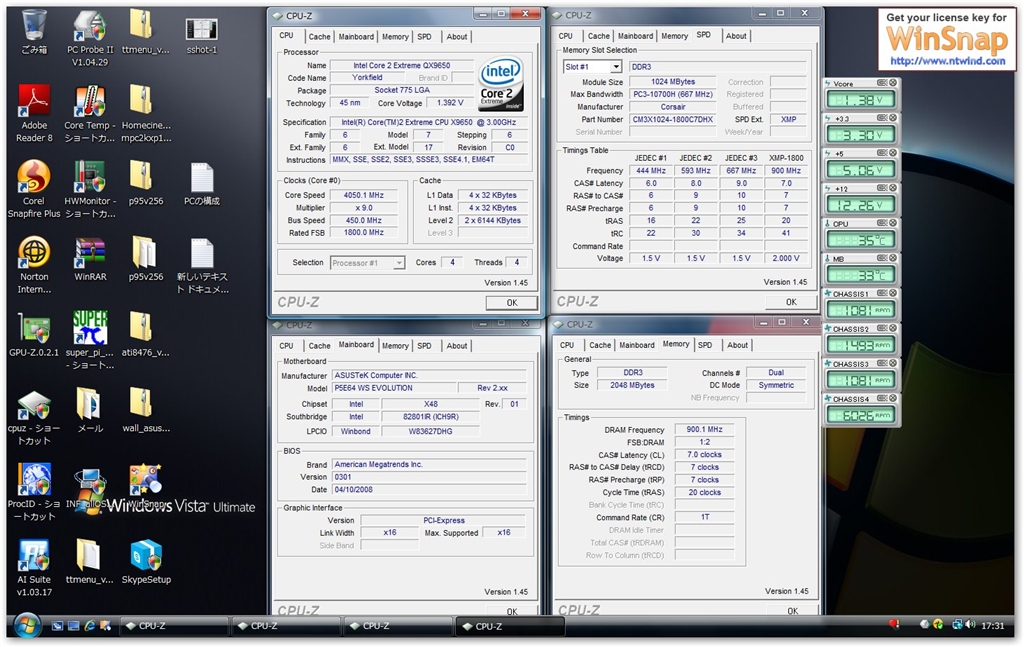Open the PC Probe II desktop icon
The width and height of the screenshot is (1024, 647).
point(89,26)
